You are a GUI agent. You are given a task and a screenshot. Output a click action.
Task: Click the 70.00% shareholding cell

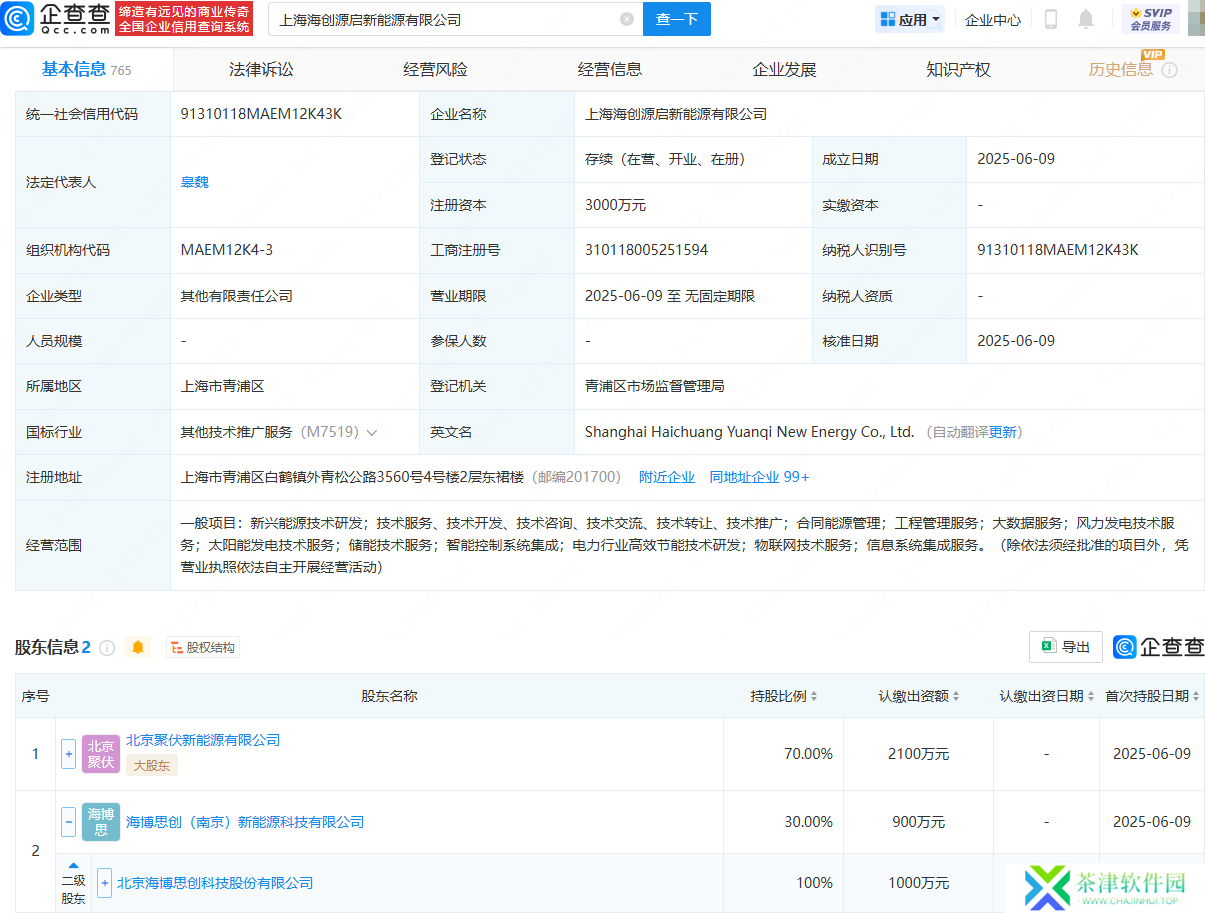point(808,754)
